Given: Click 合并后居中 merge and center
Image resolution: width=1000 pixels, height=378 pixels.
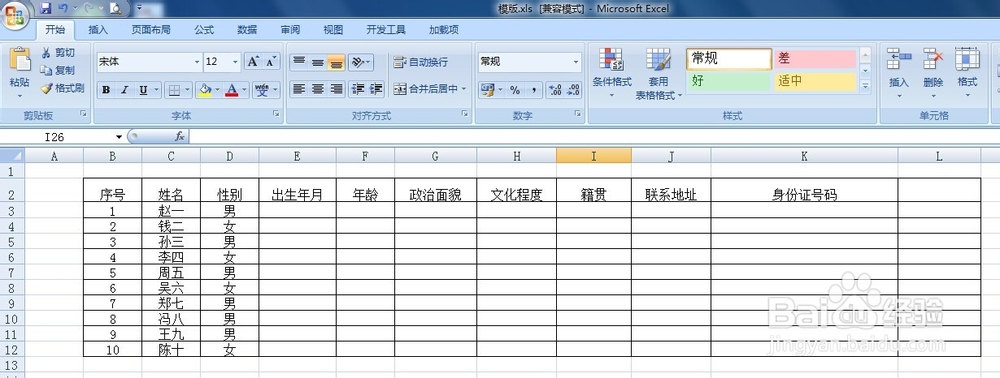Looking at the screenshot, I should (x=425, y=89).
